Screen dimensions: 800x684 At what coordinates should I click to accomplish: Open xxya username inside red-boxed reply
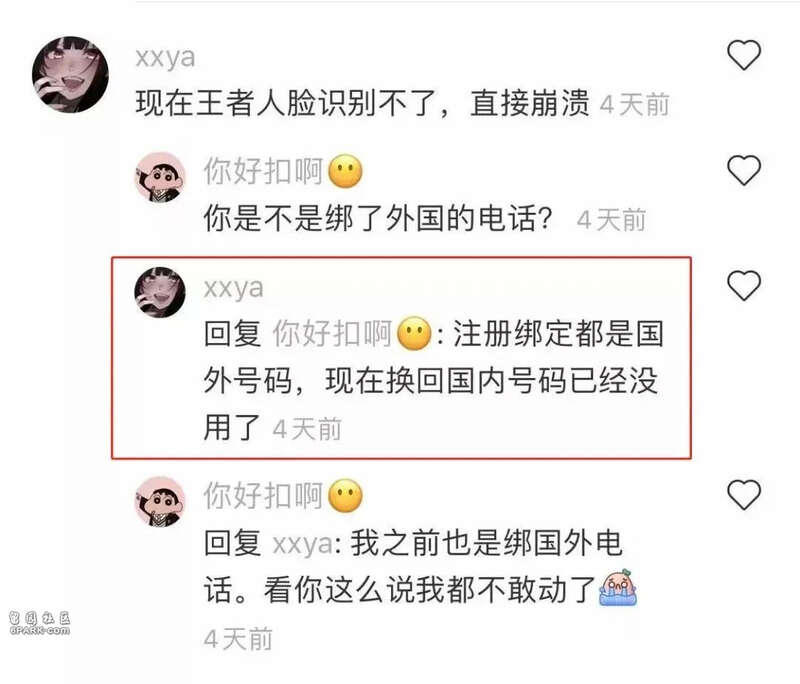click(x=234, y=288)
